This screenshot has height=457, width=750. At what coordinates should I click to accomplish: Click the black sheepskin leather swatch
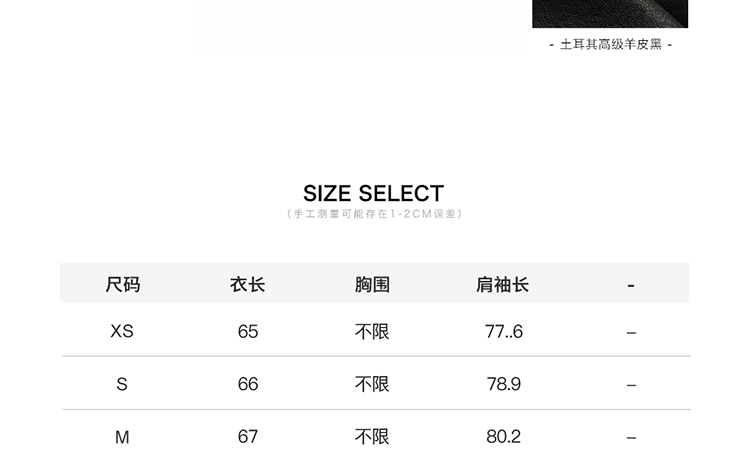610,14
